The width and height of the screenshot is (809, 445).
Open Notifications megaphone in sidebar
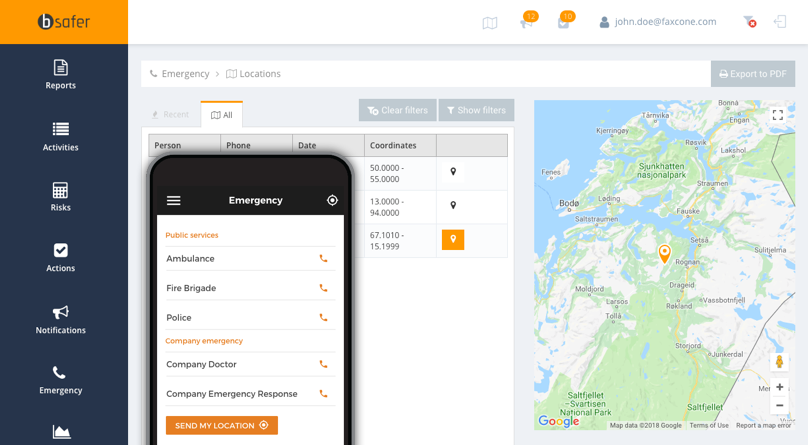[x=60, y=319]
